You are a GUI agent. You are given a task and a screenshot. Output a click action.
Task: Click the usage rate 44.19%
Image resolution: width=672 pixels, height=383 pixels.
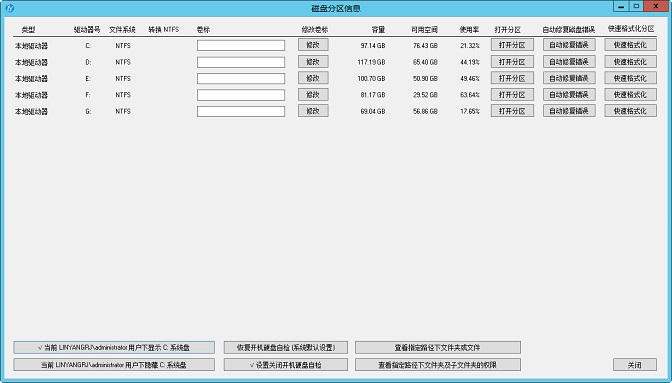pyautogui.click(x=470, y=62)
